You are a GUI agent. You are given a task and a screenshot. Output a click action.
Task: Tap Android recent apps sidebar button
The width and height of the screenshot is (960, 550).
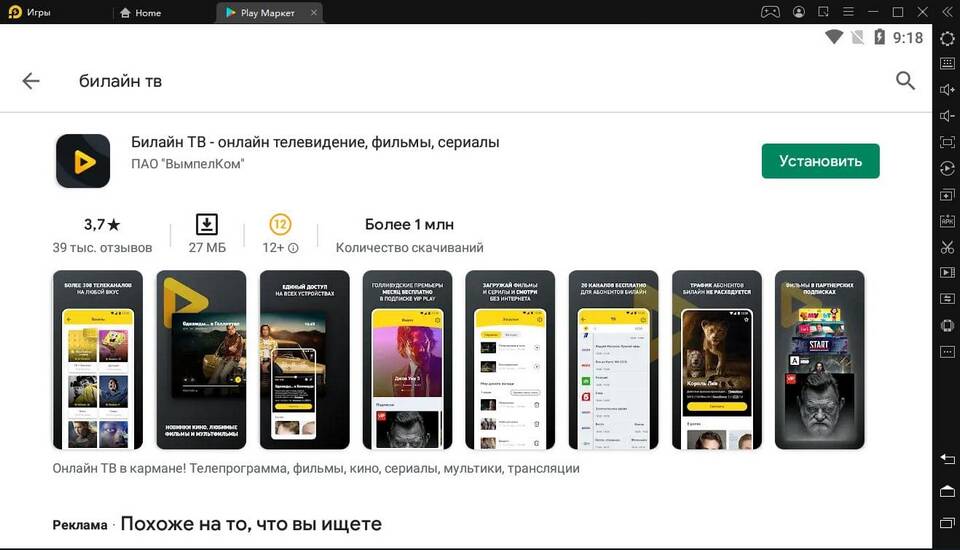pos(947,523)
